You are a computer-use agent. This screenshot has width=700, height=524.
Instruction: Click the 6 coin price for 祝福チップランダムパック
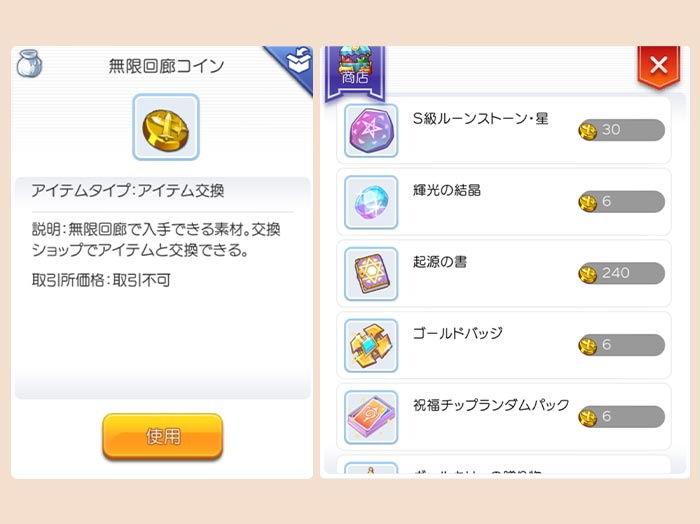coord(621,417)
